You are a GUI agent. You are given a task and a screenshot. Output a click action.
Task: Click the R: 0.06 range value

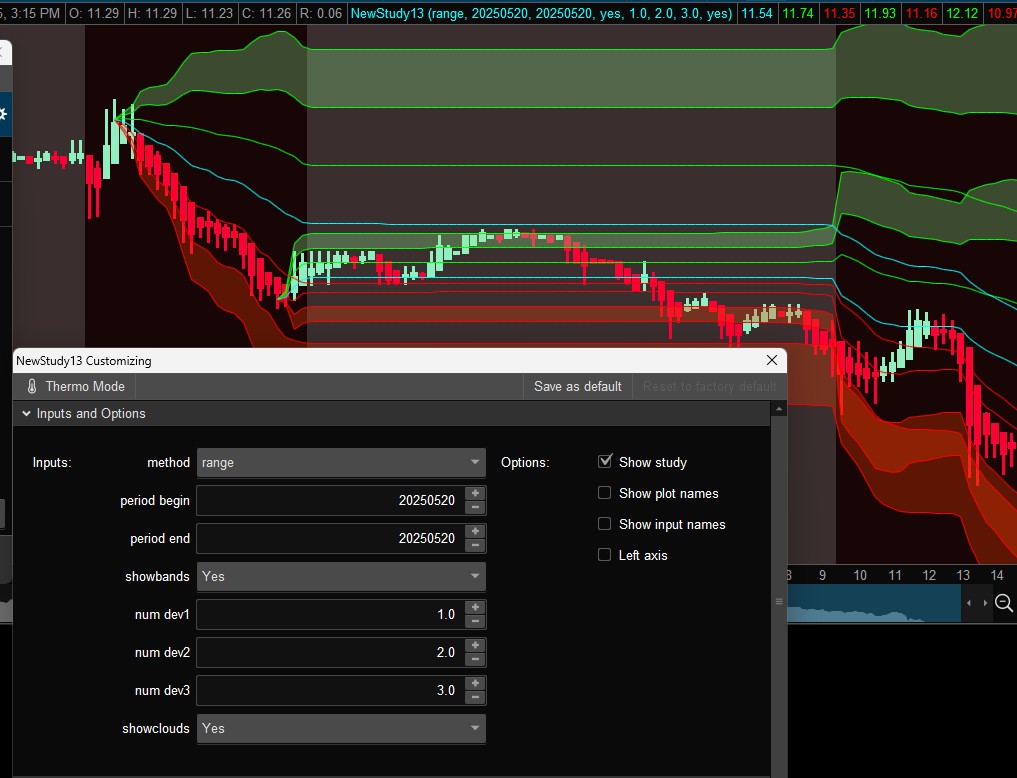tap(321, 13)
